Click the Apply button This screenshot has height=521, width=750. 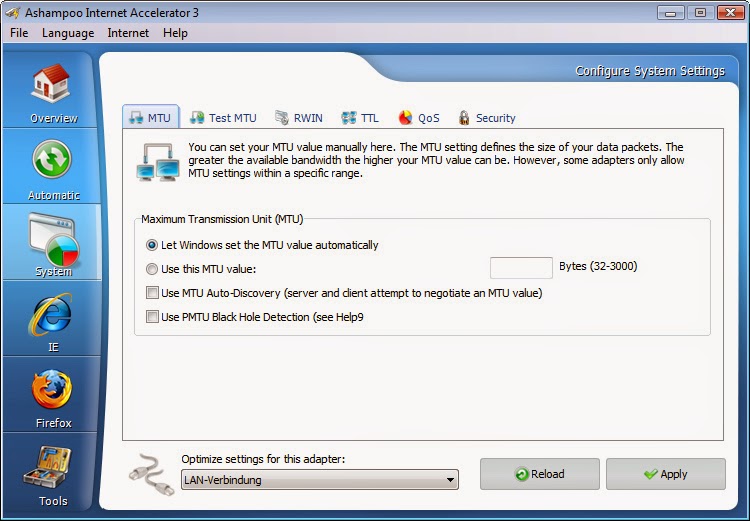pos(666,474)
